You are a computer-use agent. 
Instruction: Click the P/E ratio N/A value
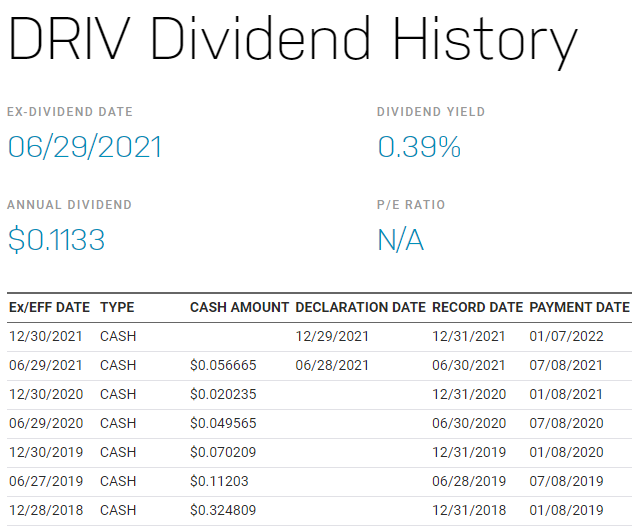[401, 240]
